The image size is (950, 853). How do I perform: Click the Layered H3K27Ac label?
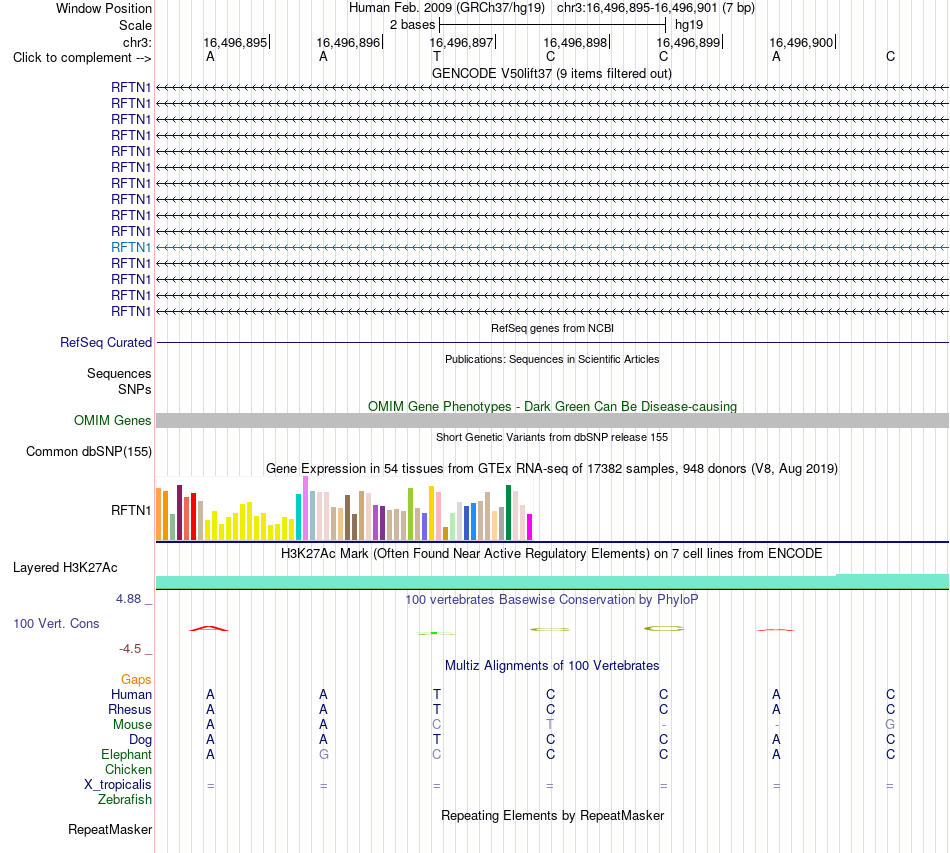click(65, 568)
